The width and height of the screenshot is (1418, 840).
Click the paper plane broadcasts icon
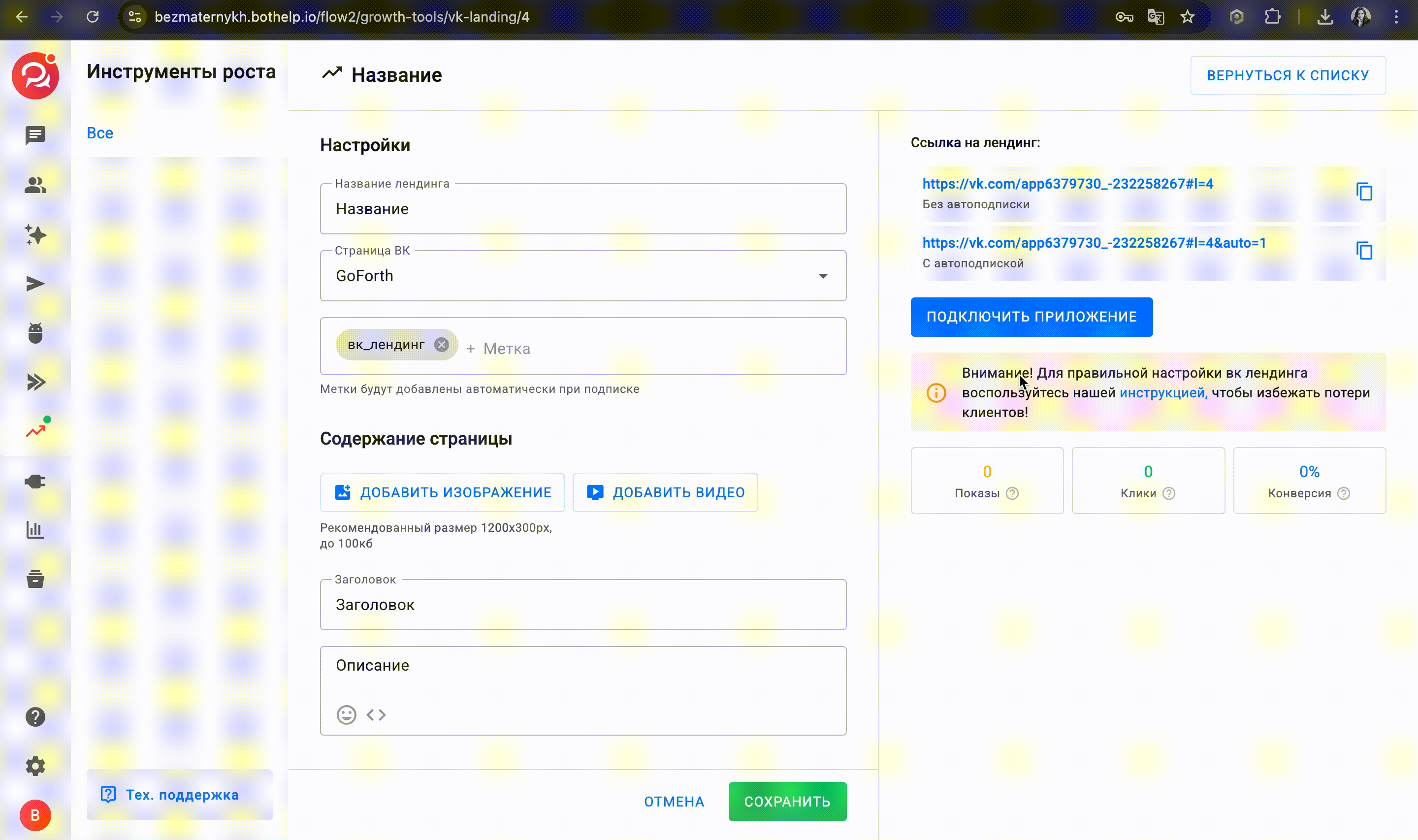coord(35,284)
